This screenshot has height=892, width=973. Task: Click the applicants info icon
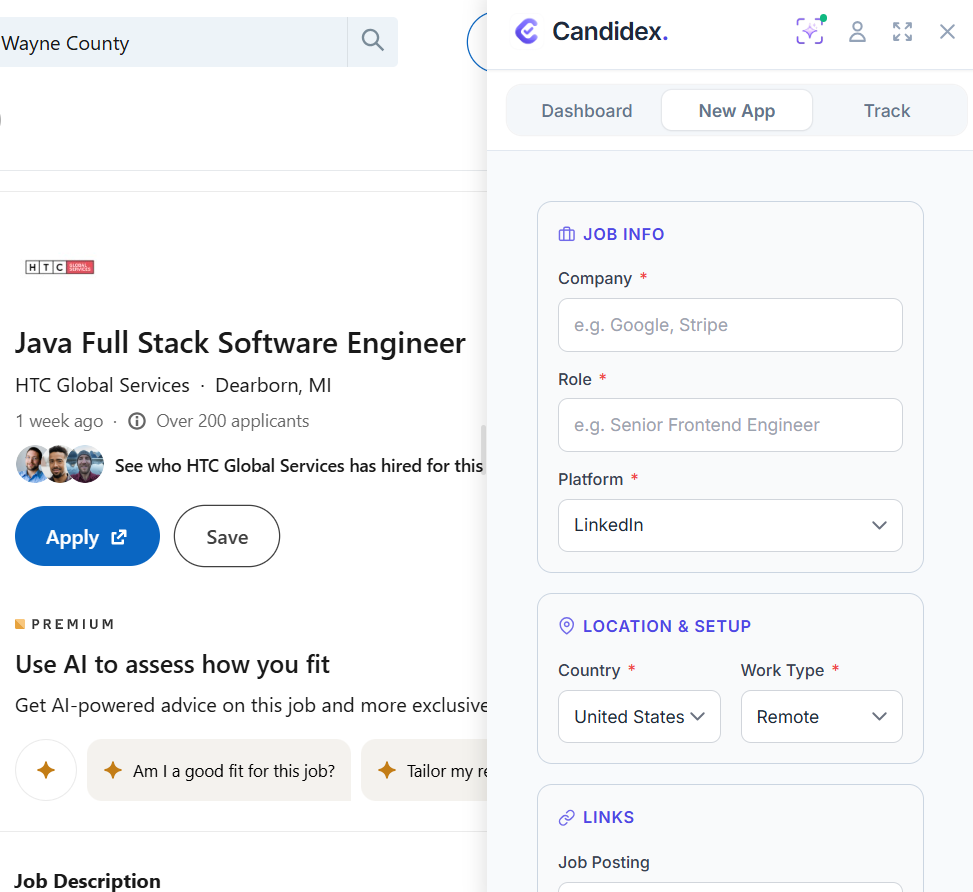(x=137, y=421)
